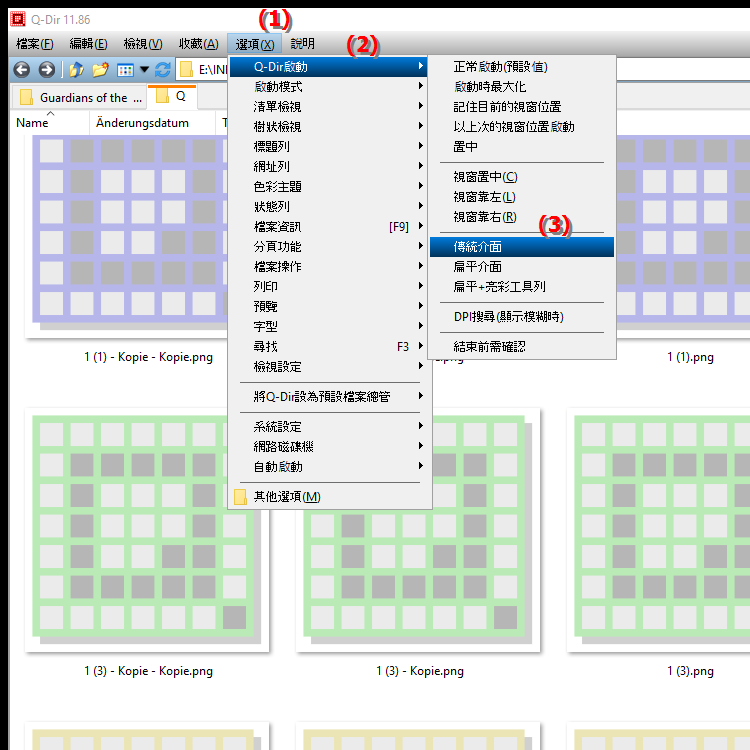This screenshot has width=750, height=750.
Task: Select 扁平介面 interface style
Action: 521,267
